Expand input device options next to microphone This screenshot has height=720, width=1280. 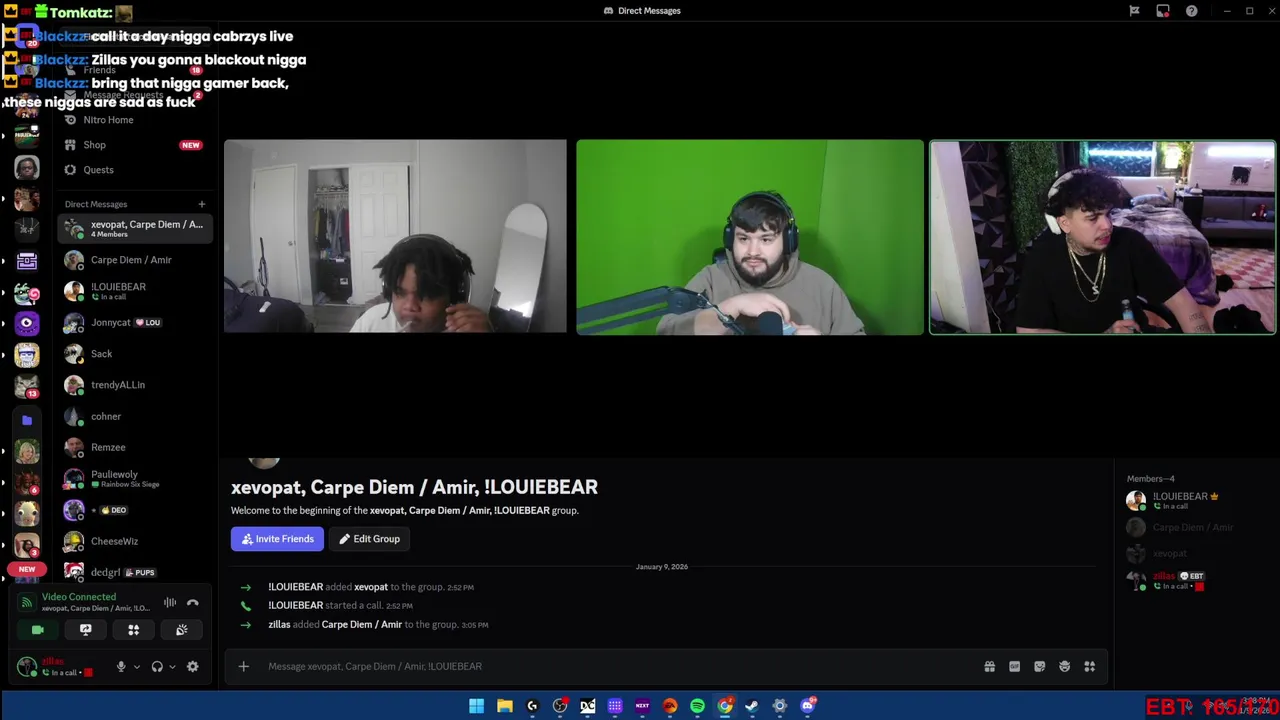pyautogui.click(x=137, y=667)
